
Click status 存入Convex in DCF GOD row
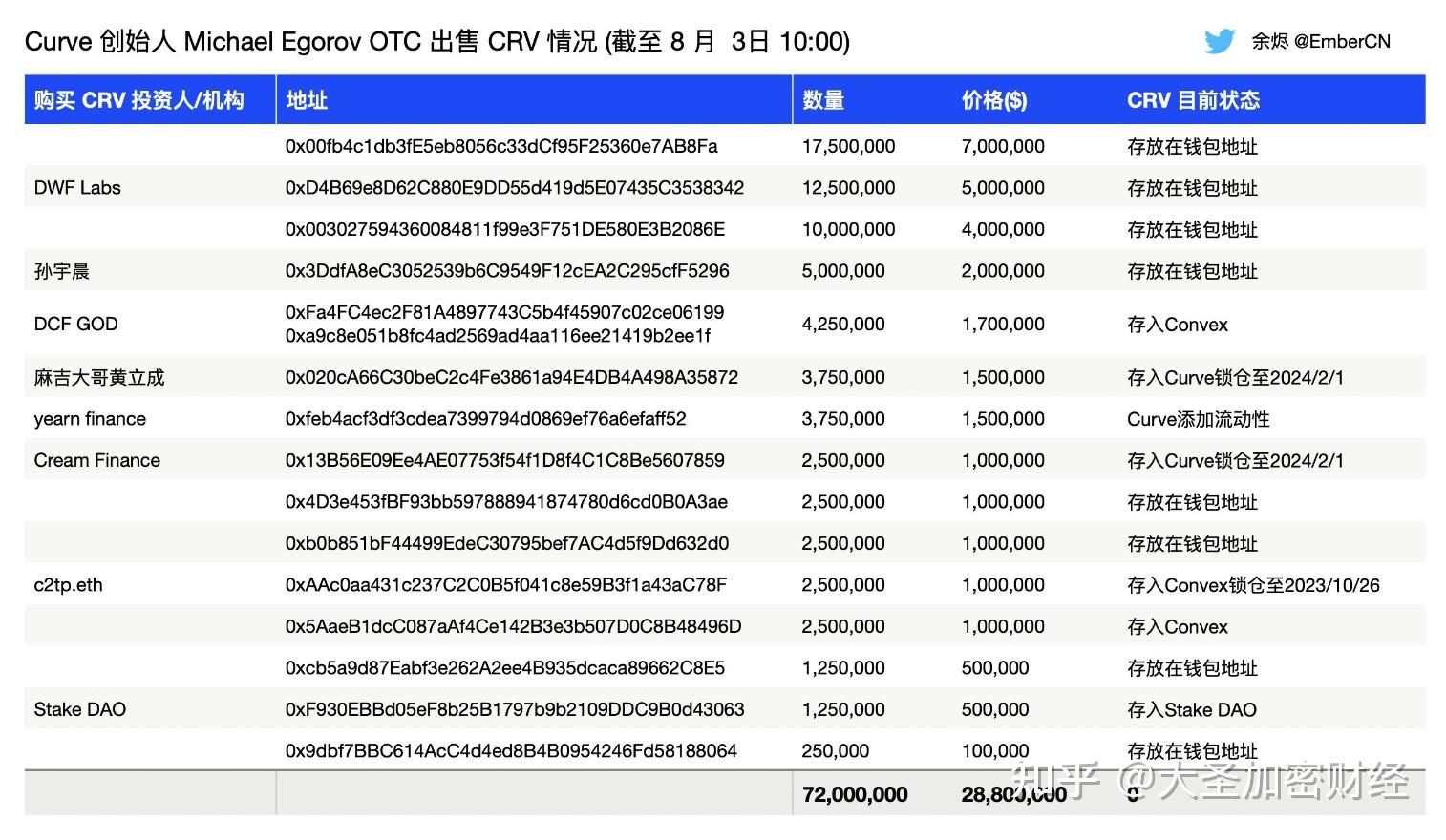[1178, 325]
